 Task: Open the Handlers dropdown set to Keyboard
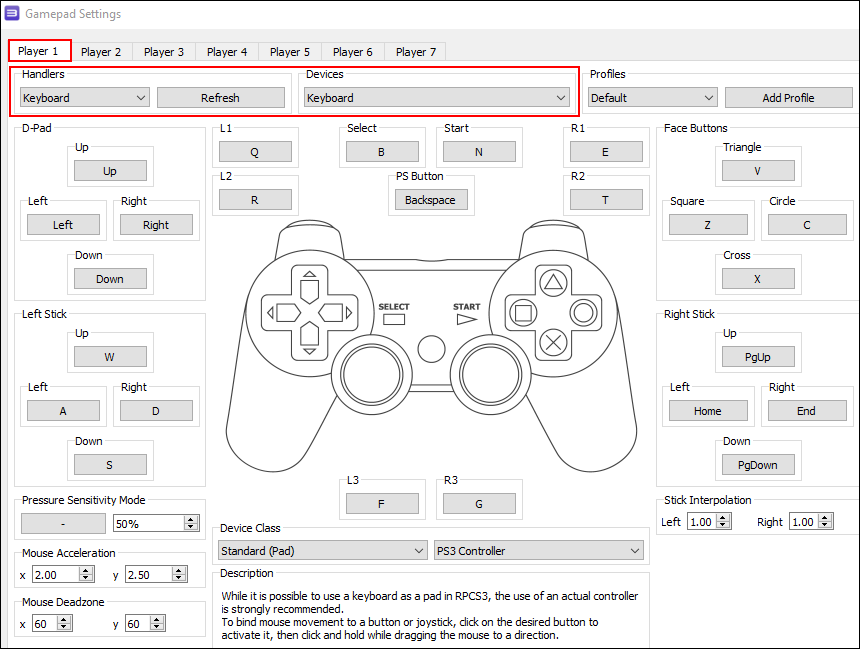point(84,98)
